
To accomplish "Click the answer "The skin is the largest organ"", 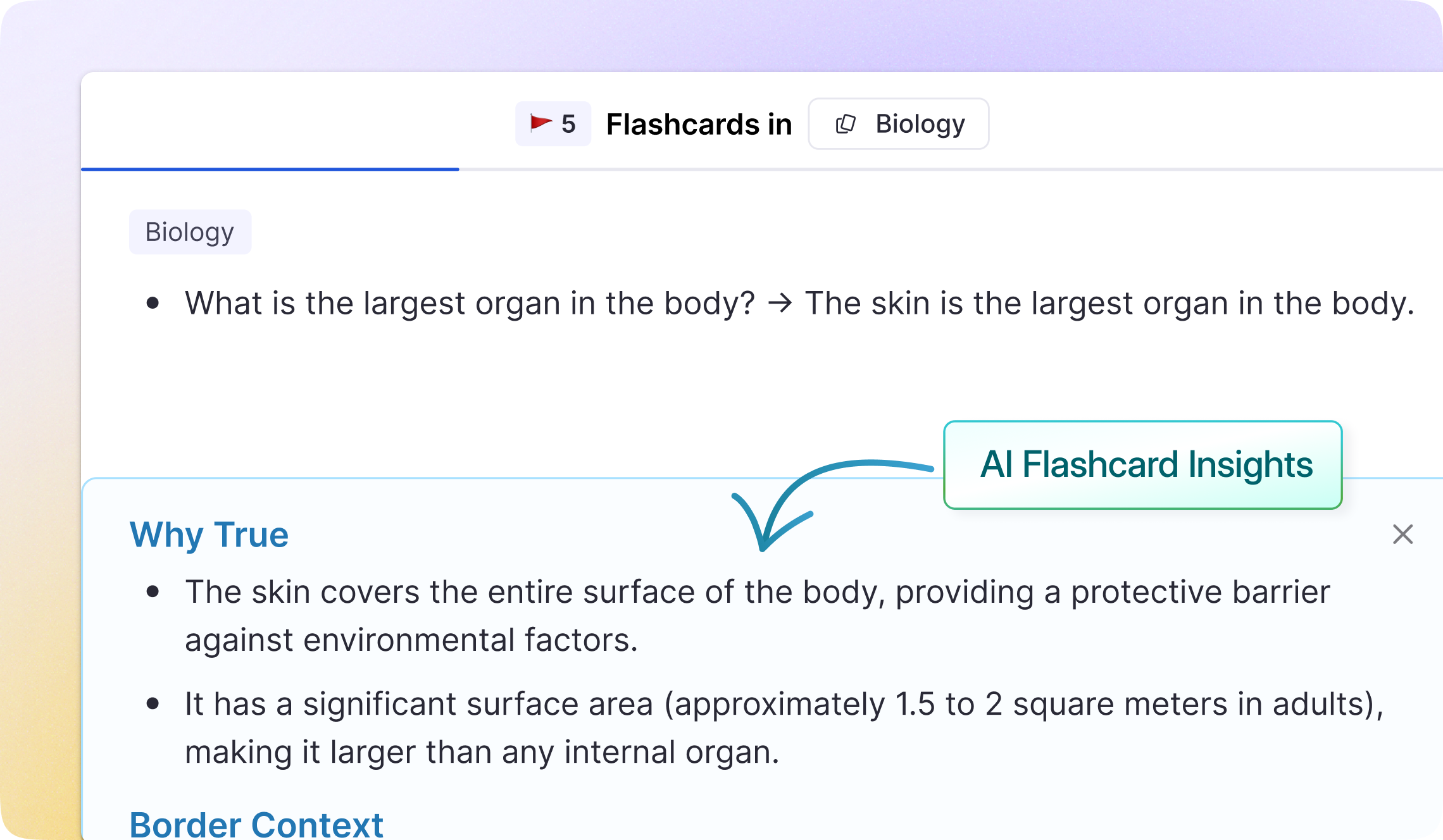I will click(x=1109, y=303).
